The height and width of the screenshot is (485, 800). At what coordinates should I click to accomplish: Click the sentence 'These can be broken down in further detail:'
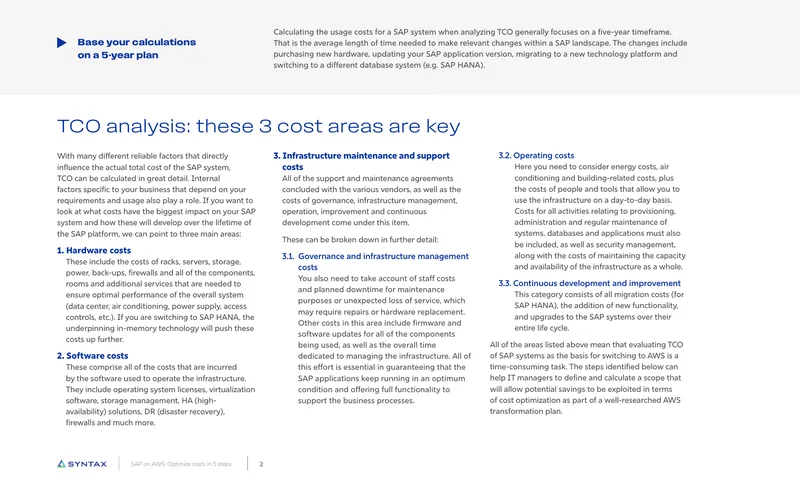360,239
